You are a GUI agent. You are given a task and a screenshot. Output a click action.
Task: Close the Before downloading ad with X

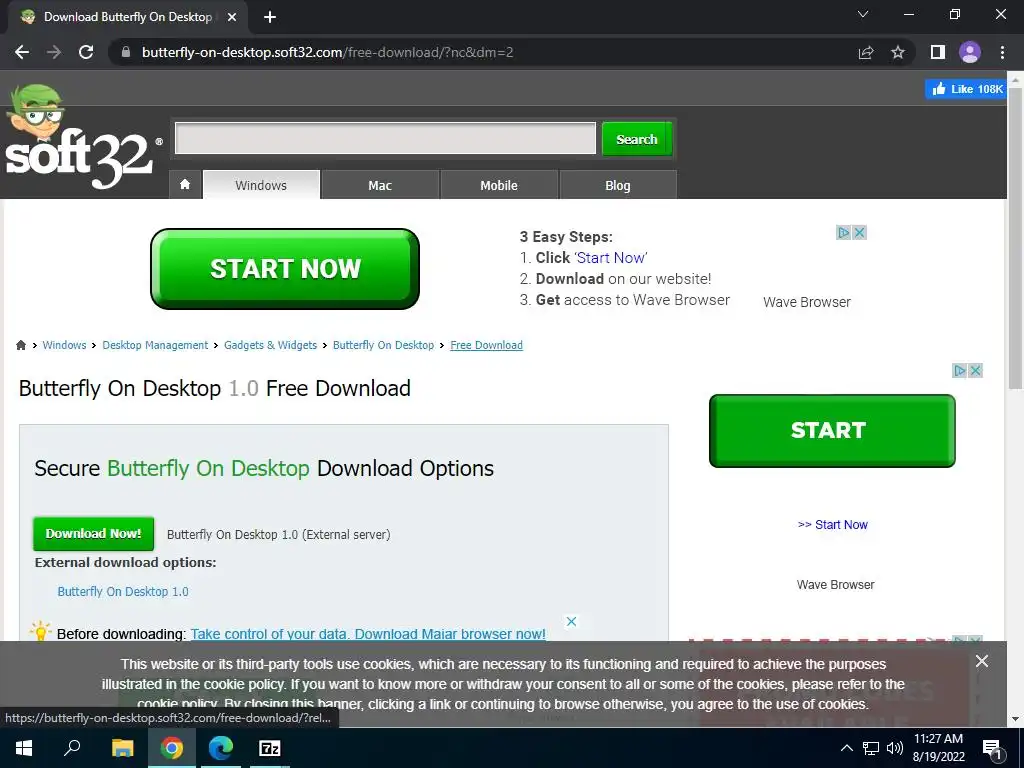pyautogui.click(x=571, y=621)
